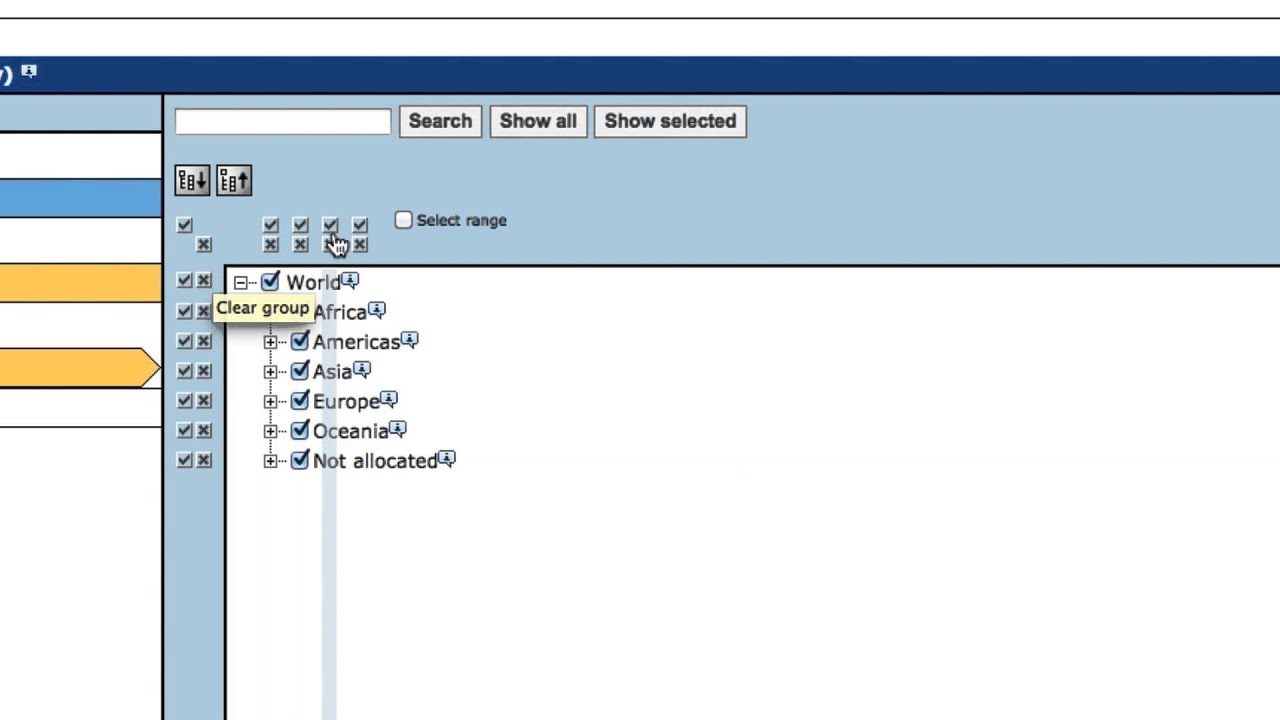Click the Not allocated label text

point(375,461)
